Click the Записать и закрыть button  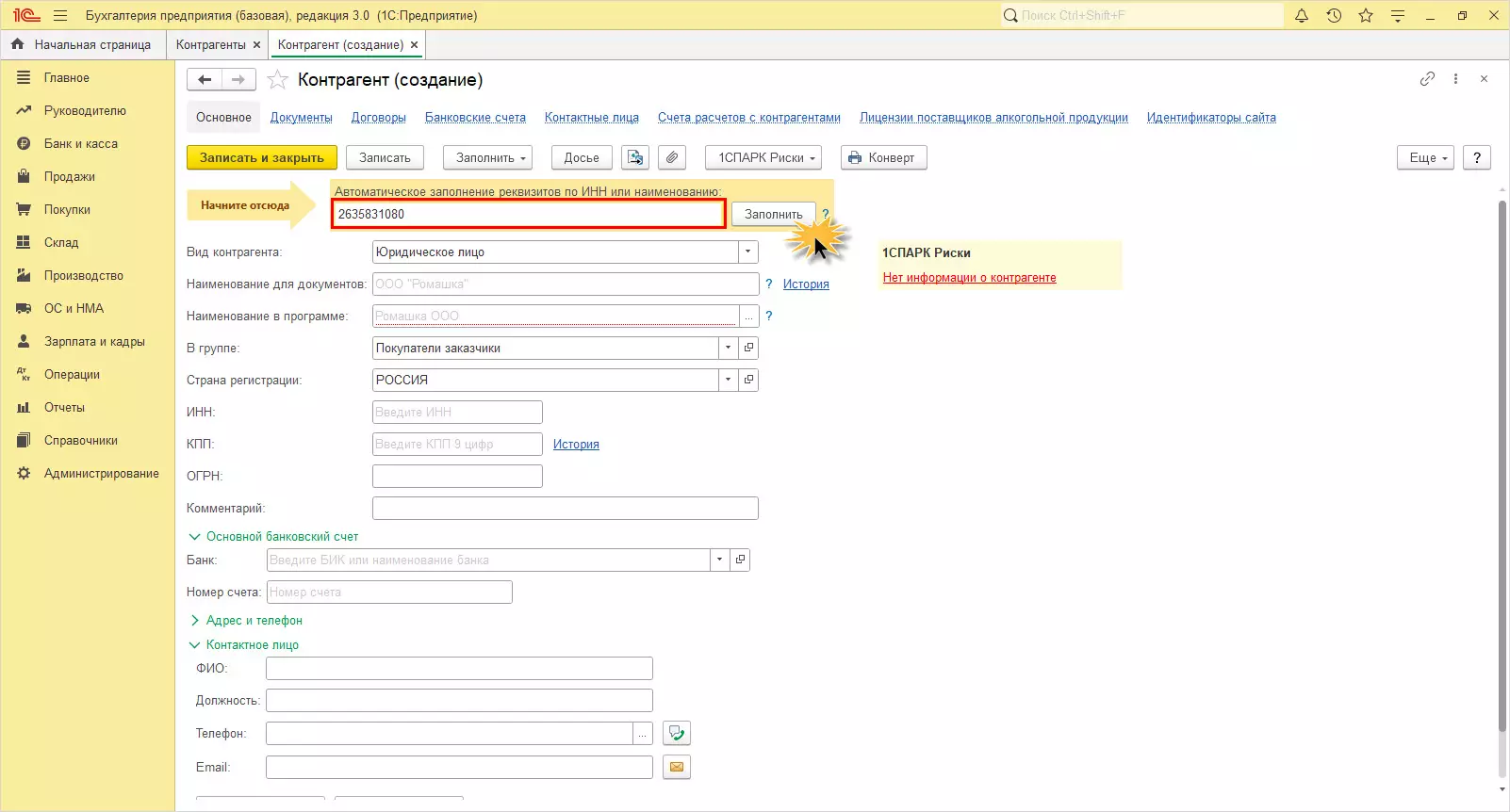pyautogui.click(x=261, y=157)
